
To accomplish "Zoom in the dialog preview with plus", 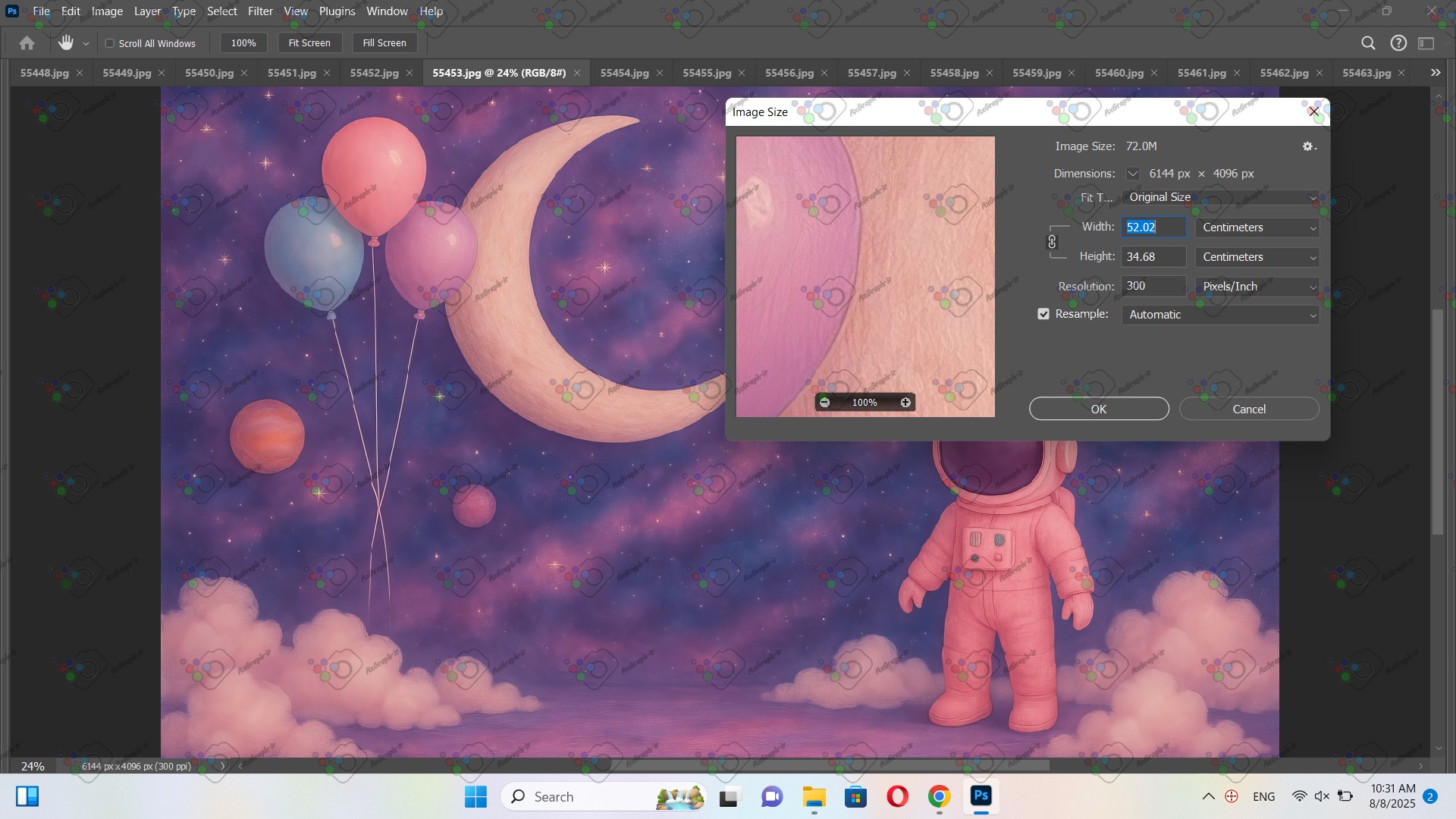I will pyautogui.click(x=905, y=403).
